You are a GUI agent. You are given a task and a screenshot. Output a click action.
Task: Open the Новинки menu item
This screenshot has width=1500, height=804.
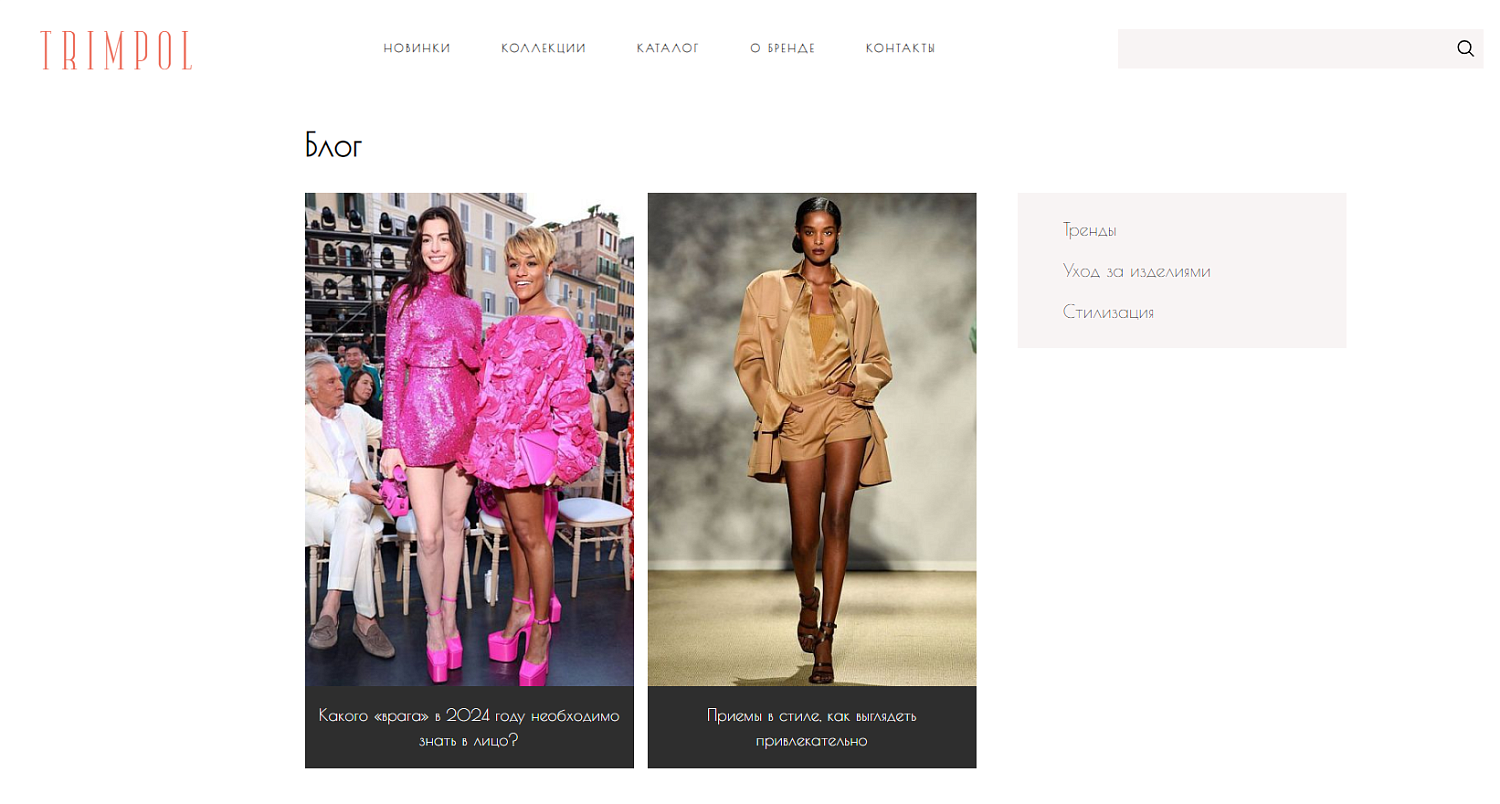tap(417, 48)
